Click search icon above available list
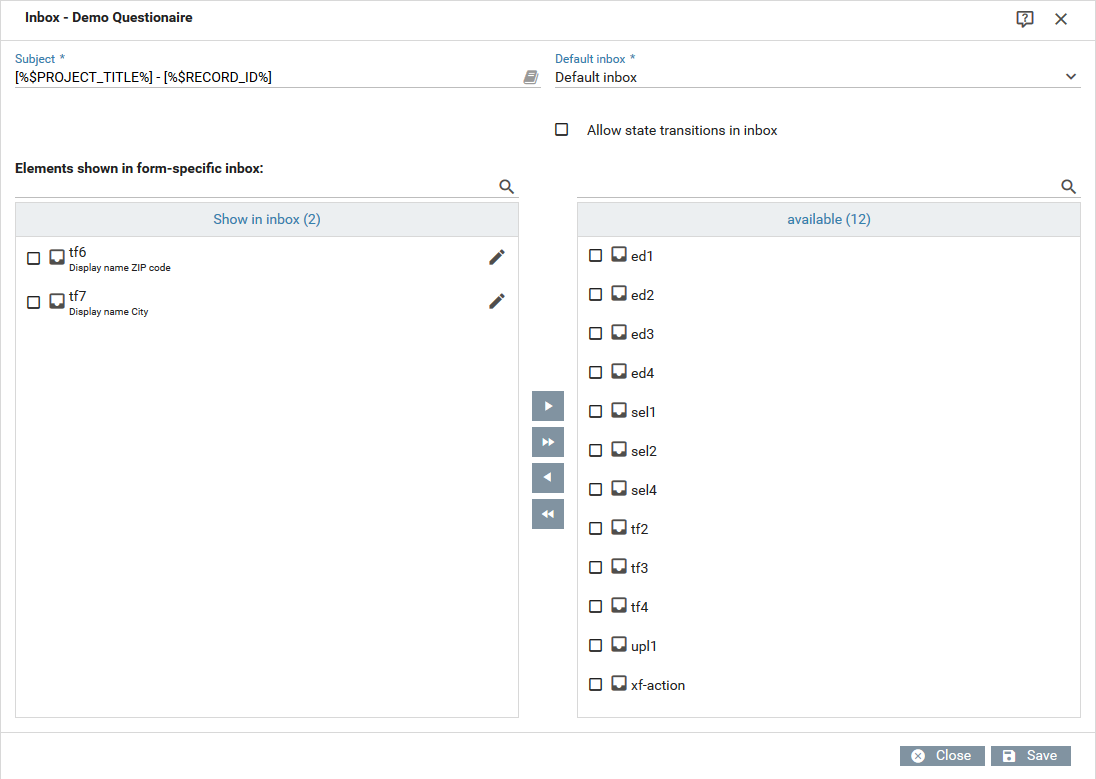Viewport: 1096px width, 779px height. pos(1068,186)
